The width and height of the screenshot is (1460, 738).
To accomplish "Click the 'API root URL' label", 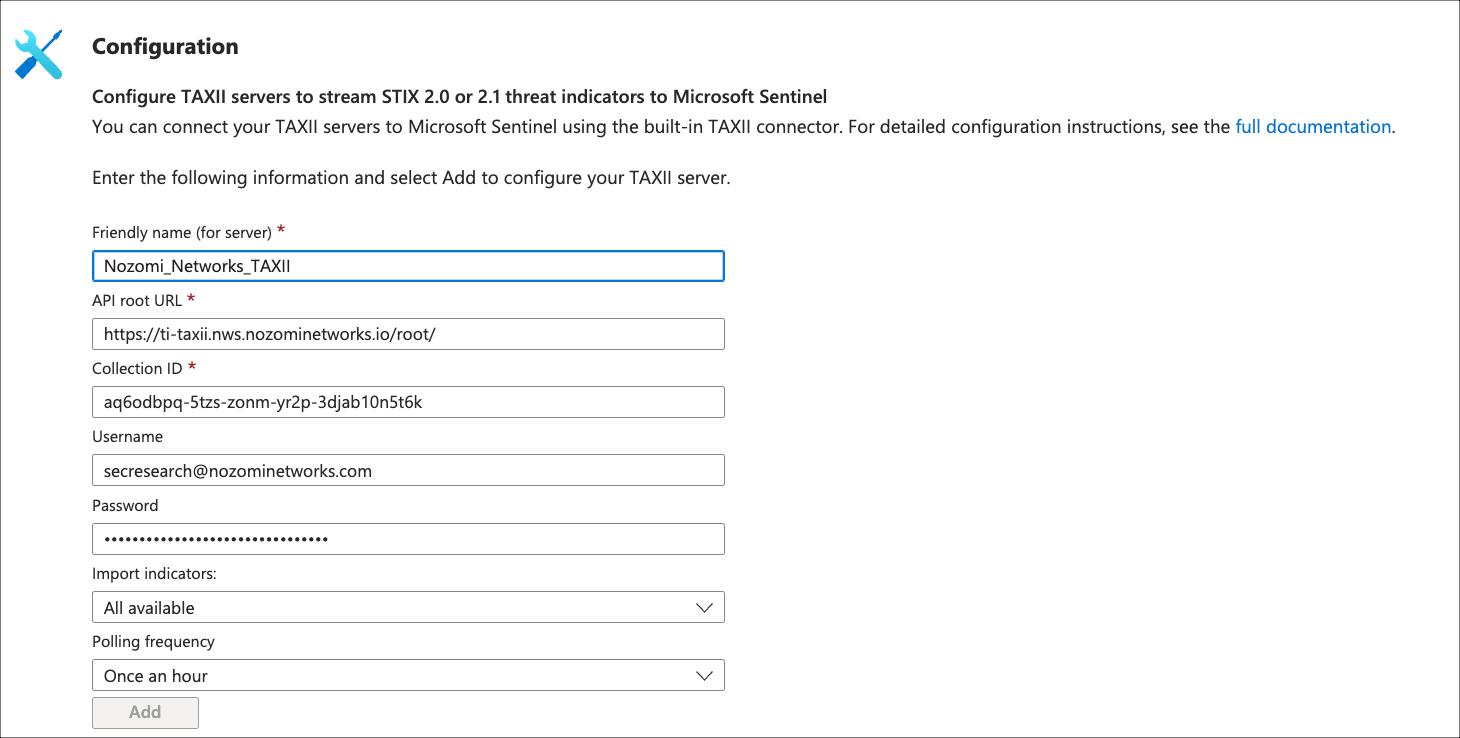I will (x=137, y=300).
